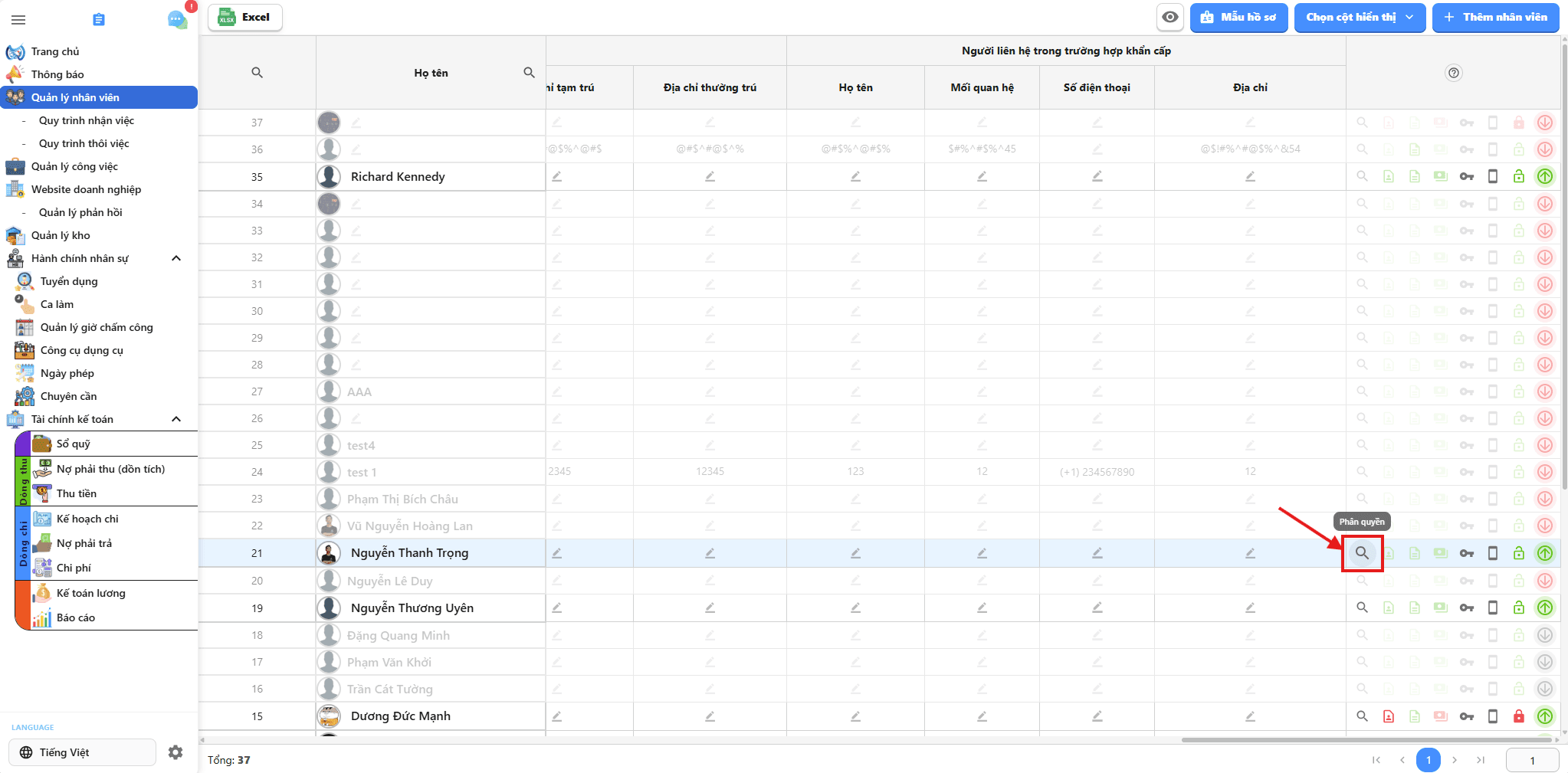Edit emergency Địa chỉ pencil for Dương Đức Mạnh
The image size is (1568, 773).
(1251, 717)
